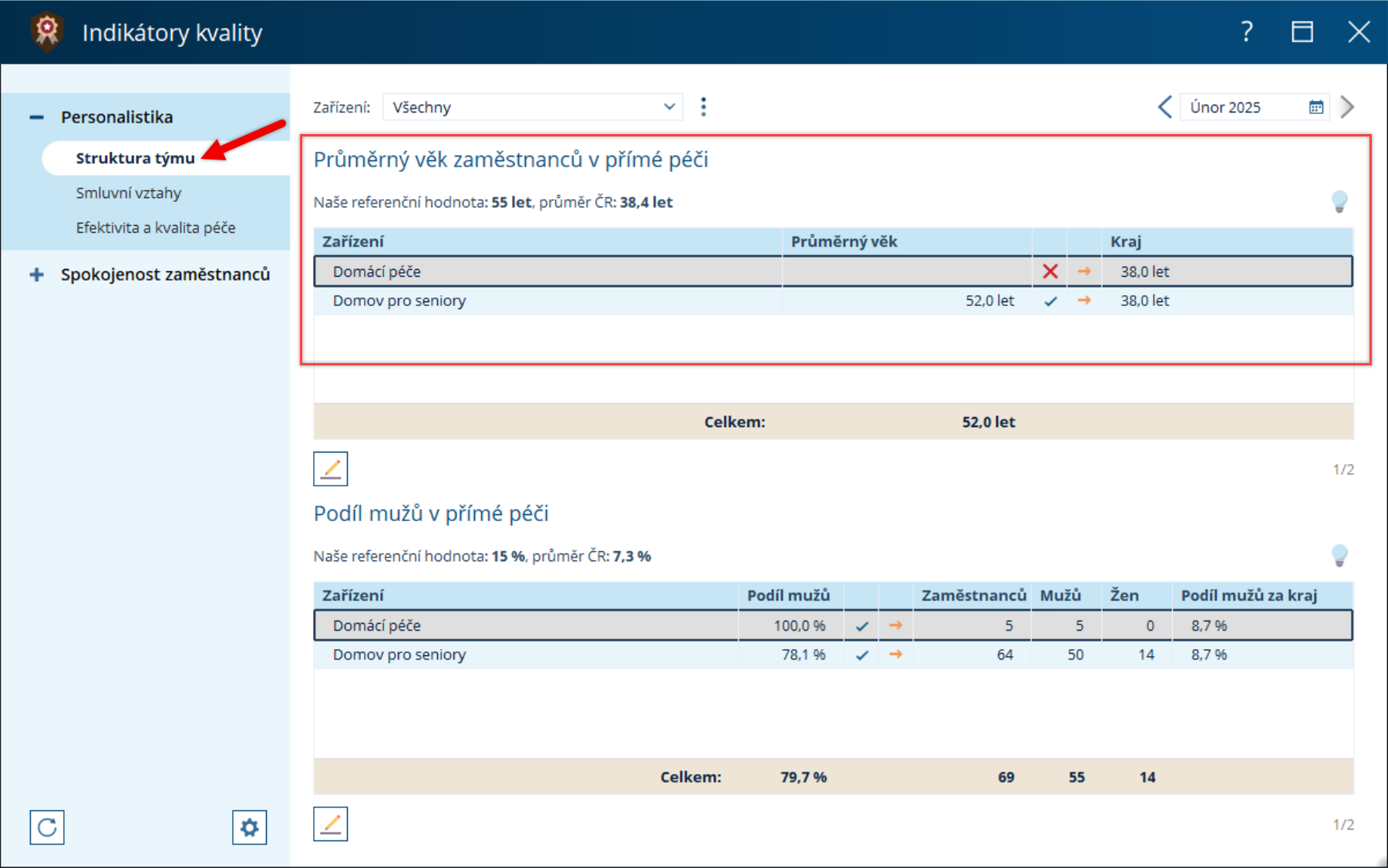The width and height of the screenshot is (1388, 868).
Task: Click the vertical three-dot options menu icon
Action: [x=703, y=107]
